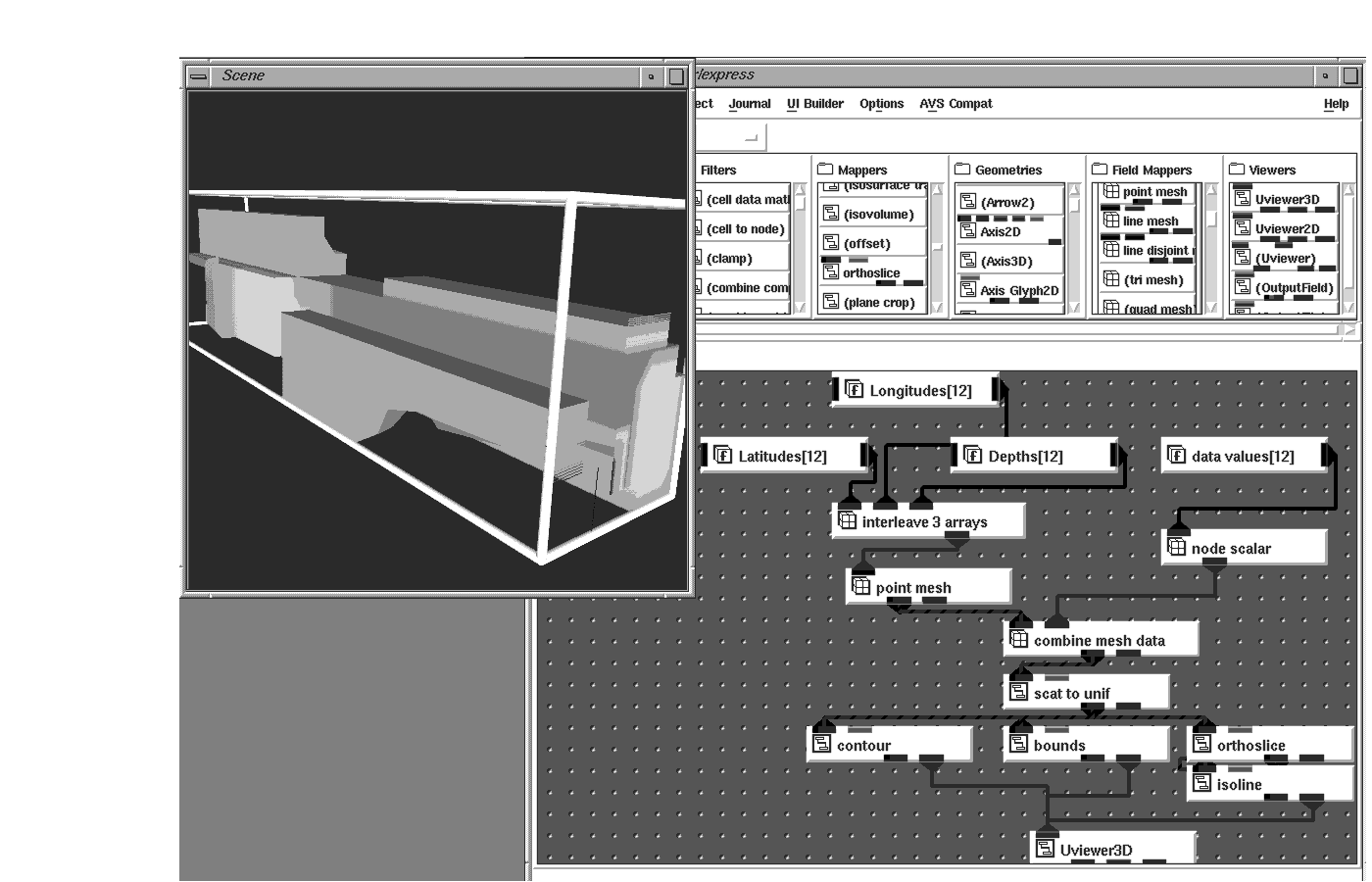Image resolution: width=1372 pixels, height=882 pixels.
Task: Select the bounds module icon
Action: click(1018, 746)
